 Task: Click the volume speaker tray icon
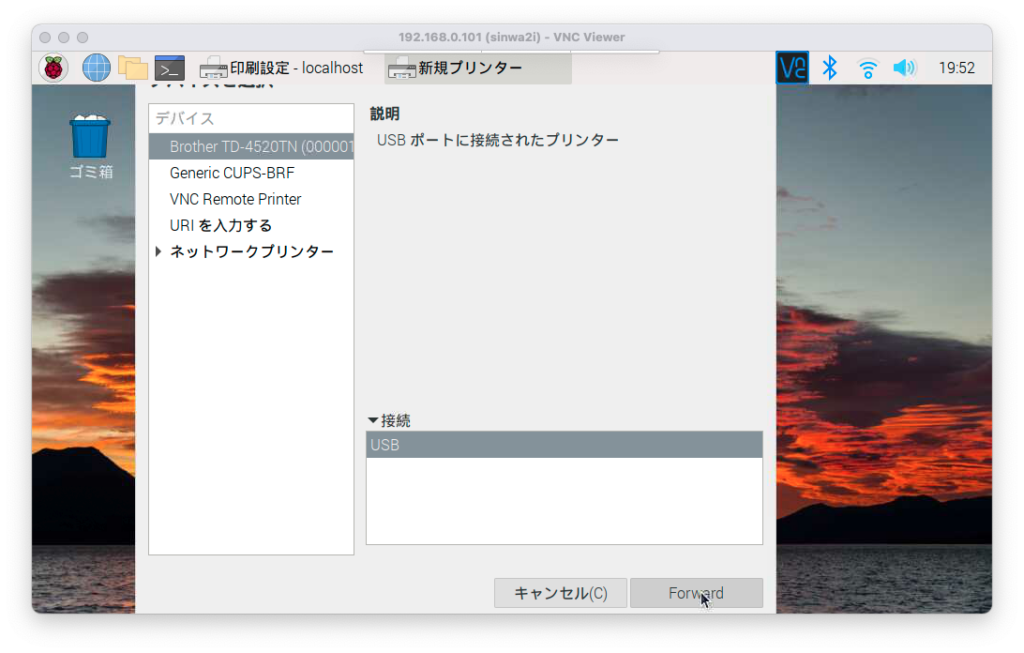point(904,68)
